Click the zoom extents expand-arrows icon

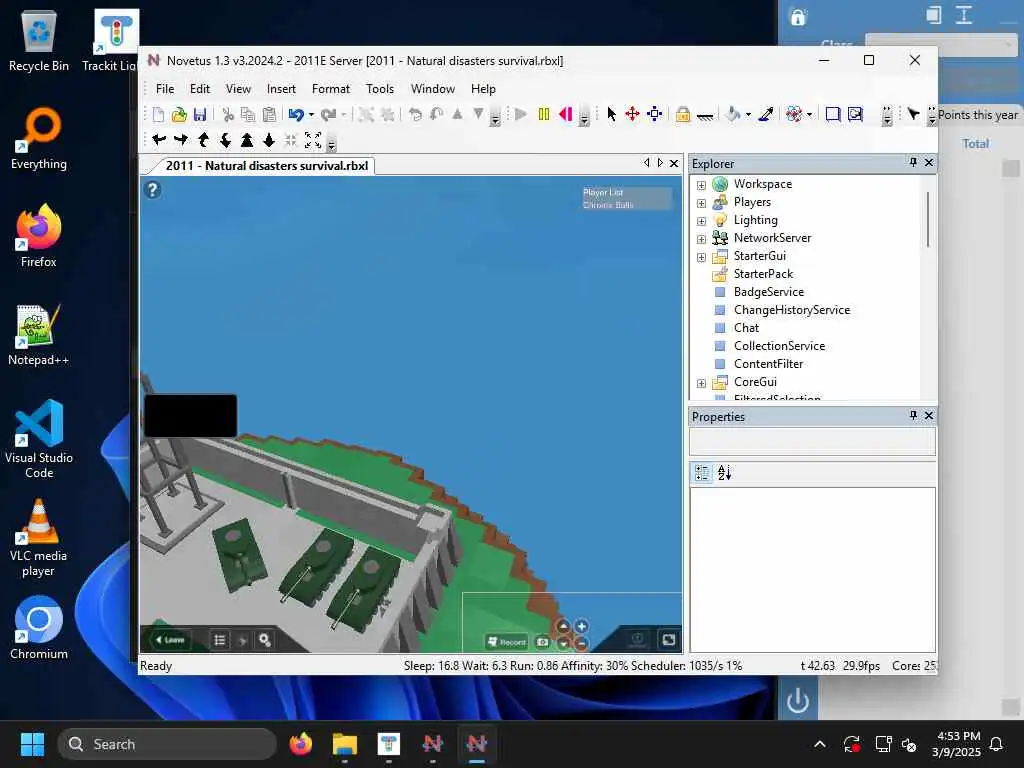[x=313, y=140]
